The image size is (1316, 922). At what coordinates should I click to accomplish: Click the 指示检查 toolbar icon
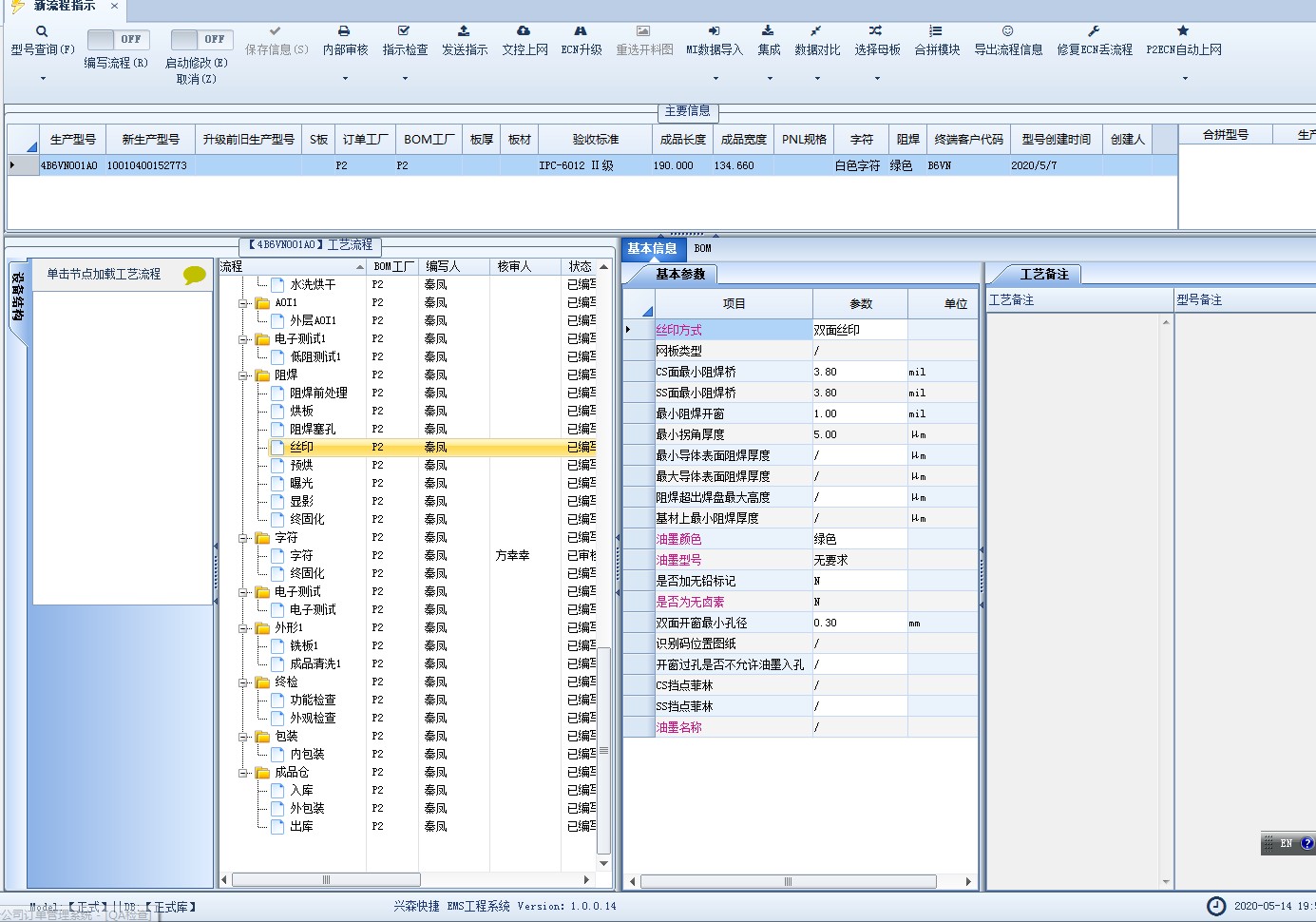tap(404, 31)
